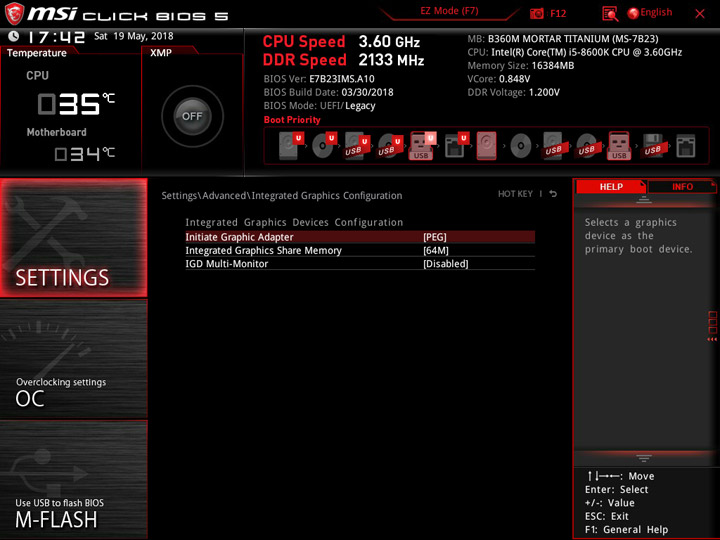Switch to the INFO tab
The image size is (720, 540).
682,186
